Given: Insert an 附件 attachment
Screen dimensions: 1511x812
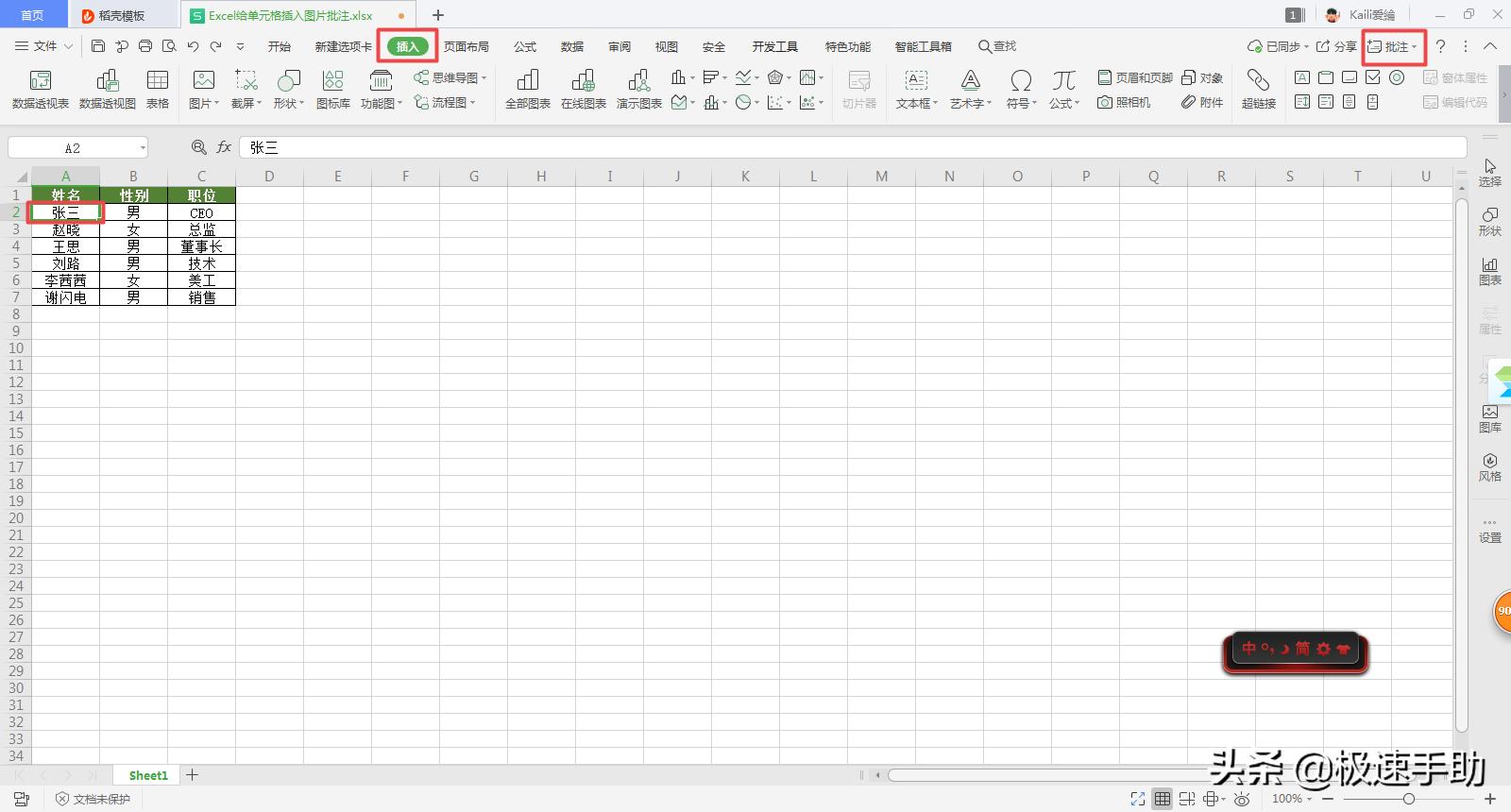Looking at the screenshot, I should [1202, 102].
